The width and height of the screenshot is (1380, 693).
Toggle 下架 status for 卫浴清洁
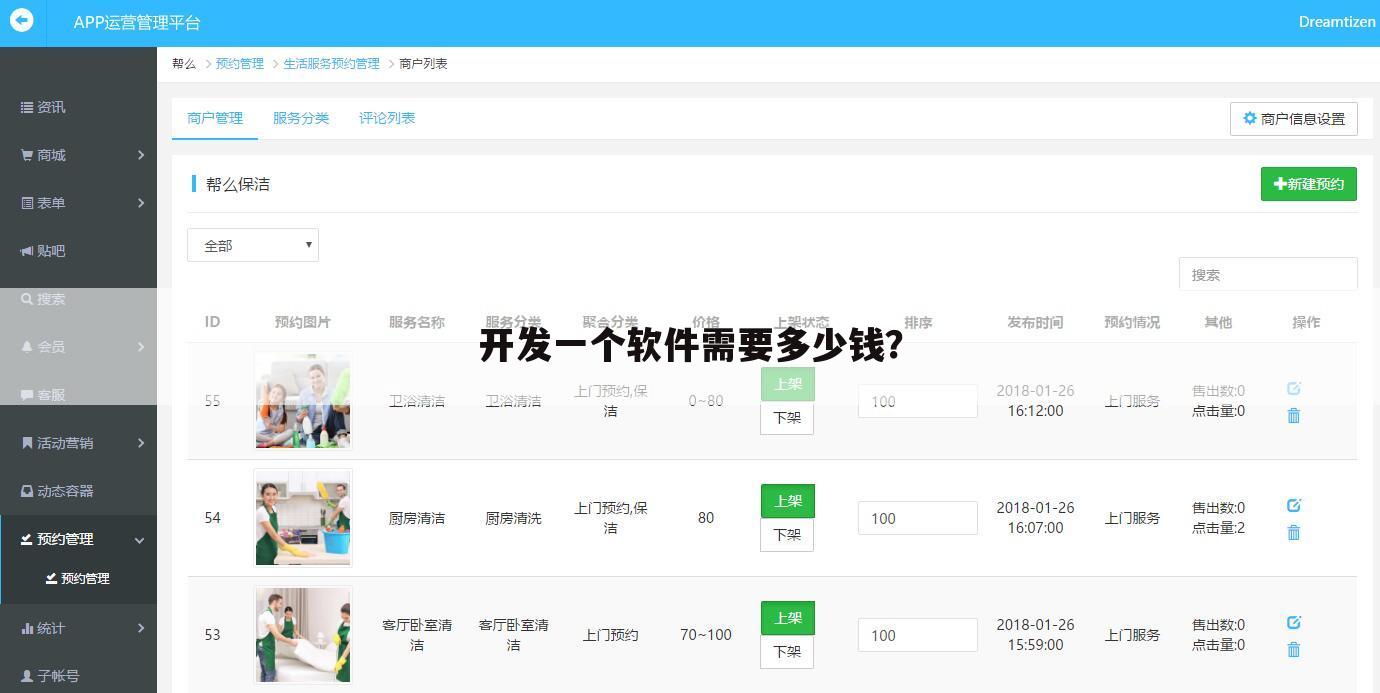(787, 418)
